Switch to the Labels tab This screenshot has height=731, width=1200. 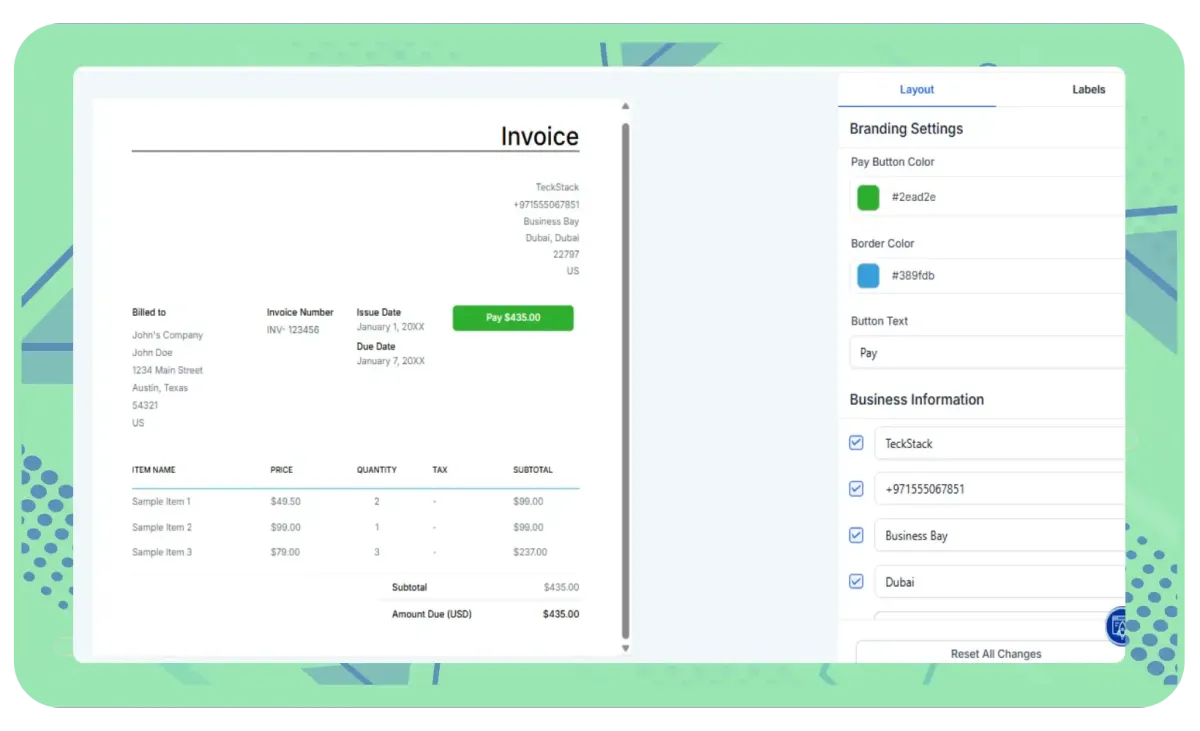point(1088,89)
